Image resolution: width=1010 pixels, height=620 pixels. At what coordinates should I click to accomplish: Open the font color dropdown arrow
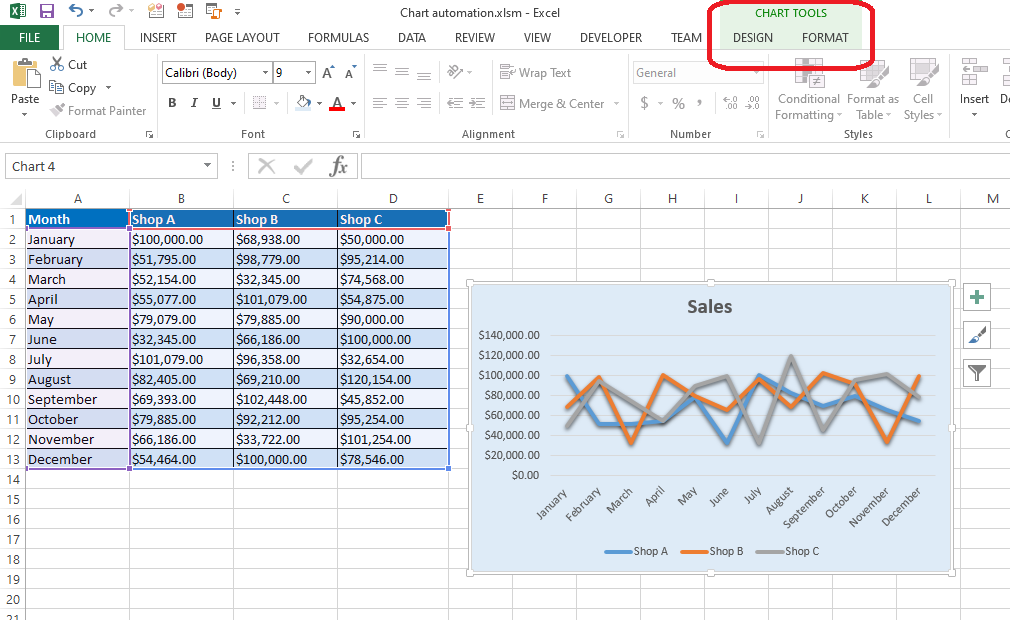[x=352, y=102]
